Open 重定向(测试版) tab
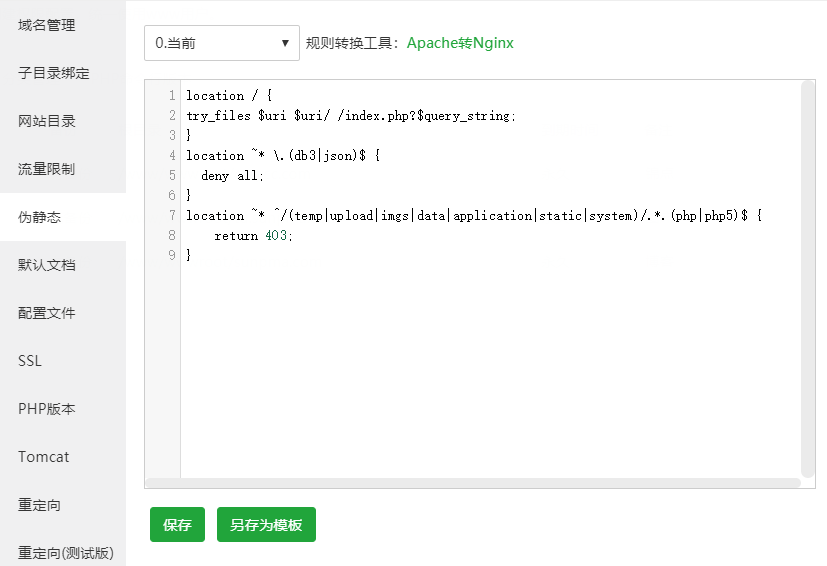827x566 pixels. coord(66,553)
